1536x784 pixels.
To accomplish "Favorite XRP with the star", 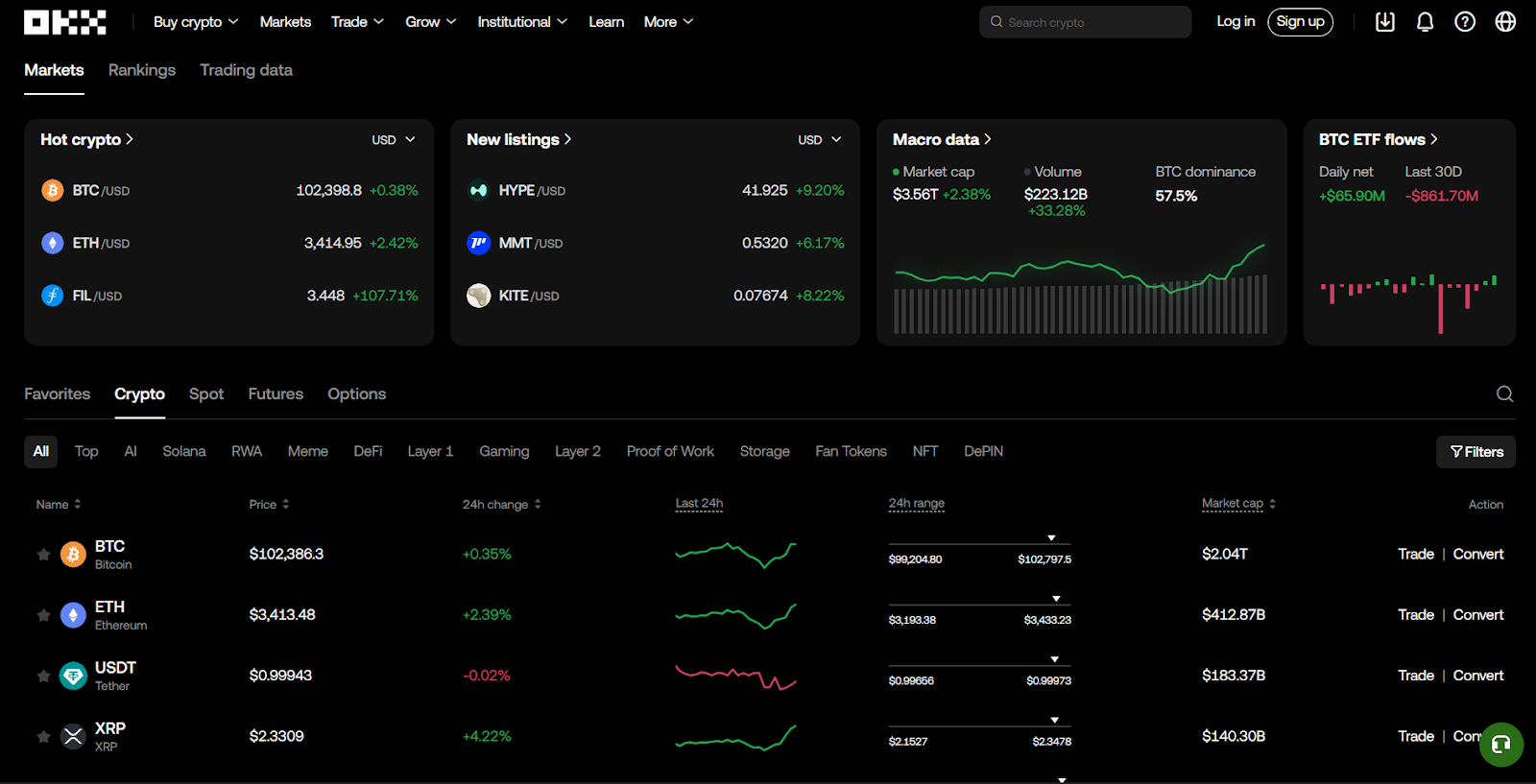I will pyautogui.click(x=43, y=736).
